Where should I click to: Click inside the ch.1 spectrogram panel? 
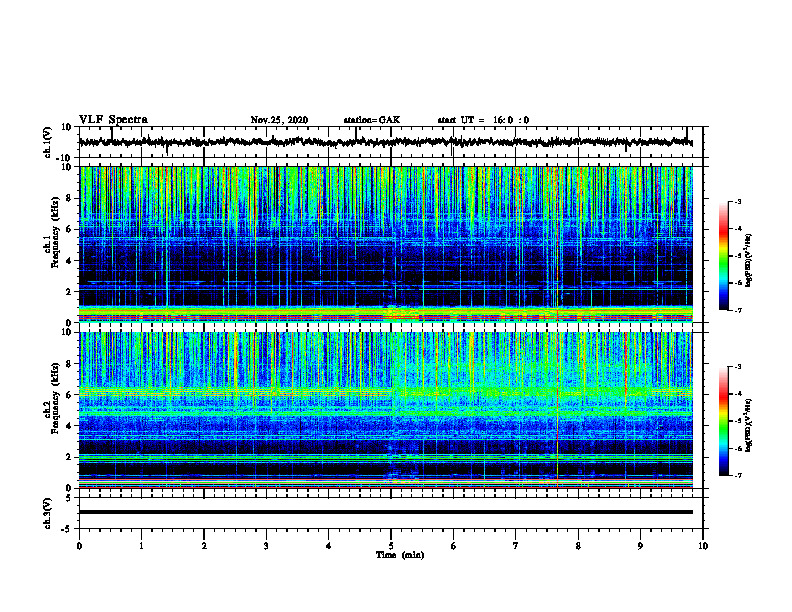385,244
